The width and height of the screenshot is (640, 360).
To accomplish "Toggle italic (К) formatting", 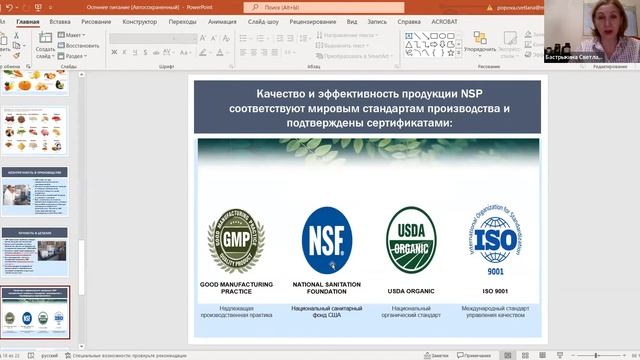I will (x=124, y=52).
